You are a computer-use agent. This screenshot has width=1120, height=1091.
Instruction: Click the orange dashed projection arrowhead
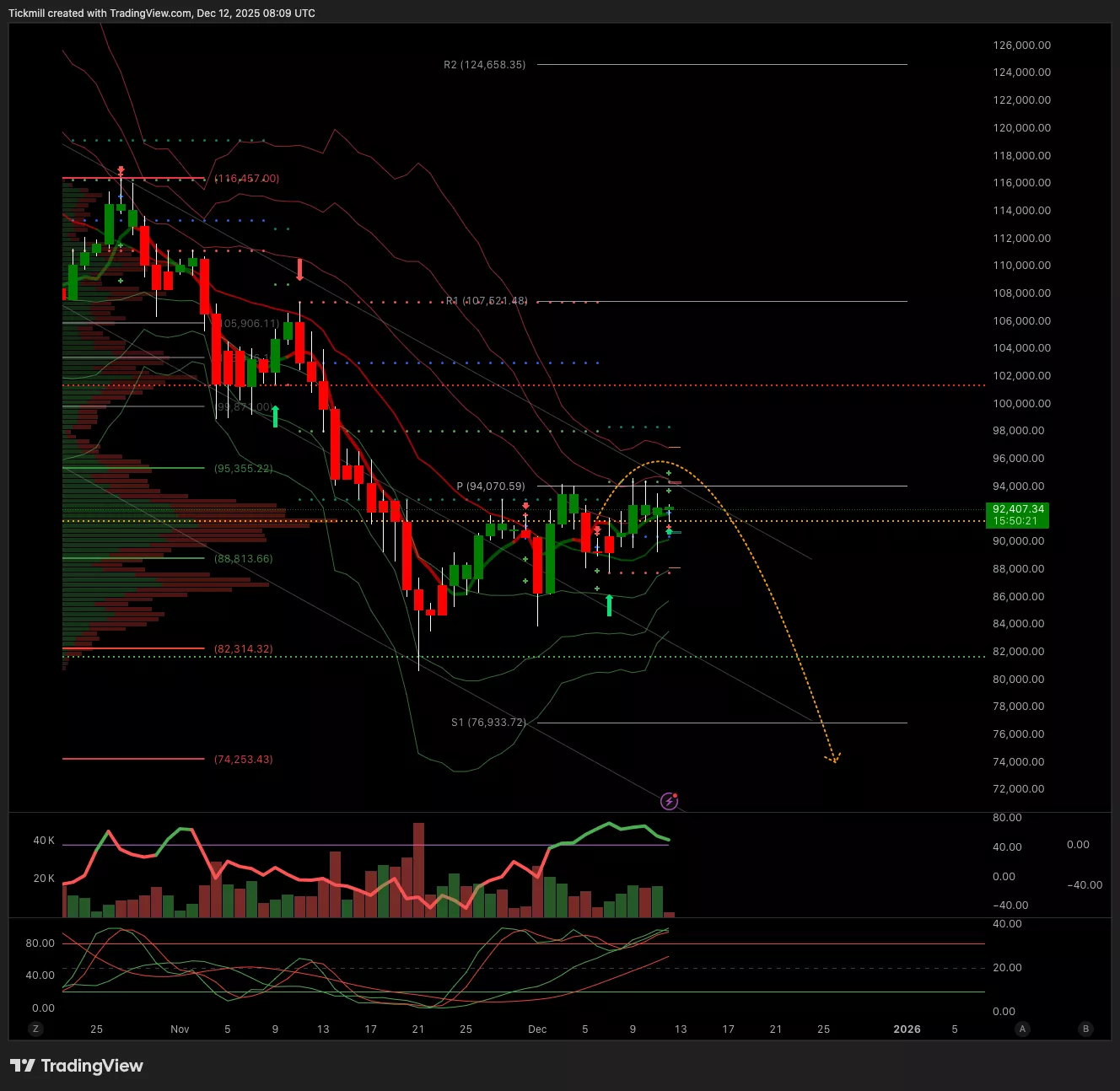tap(833, 758)
